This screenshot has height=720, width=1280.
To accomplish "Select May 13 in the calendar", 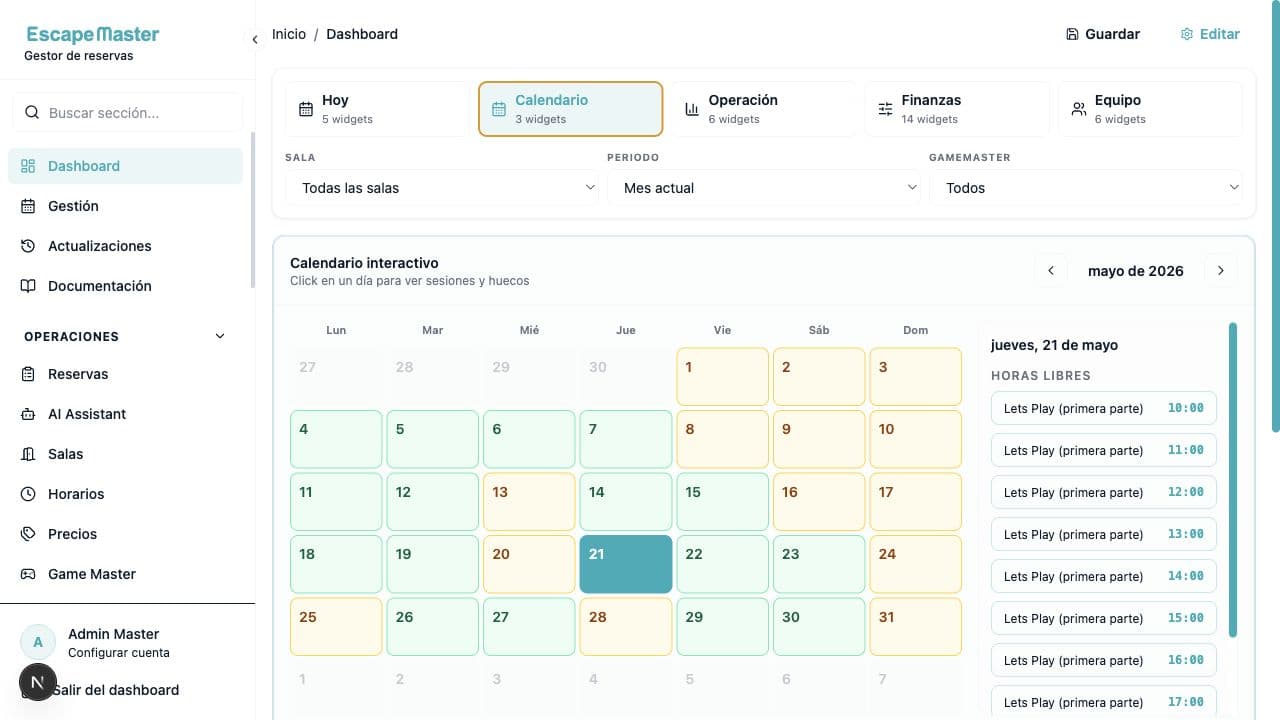I will (x=529, y=502).
